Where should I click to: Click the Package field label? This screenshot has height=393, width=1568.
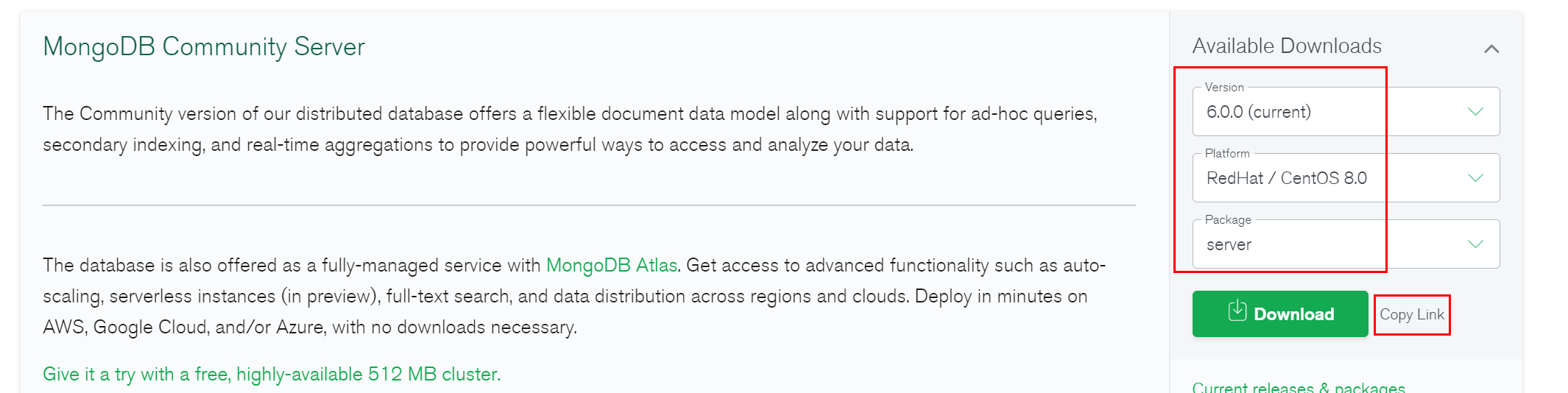tap(1228, 219)
